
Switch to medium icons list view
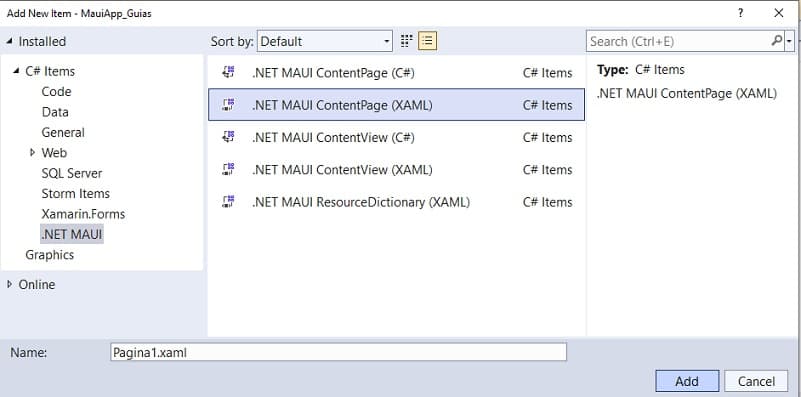pyautogui.click(x=428, y=41)
